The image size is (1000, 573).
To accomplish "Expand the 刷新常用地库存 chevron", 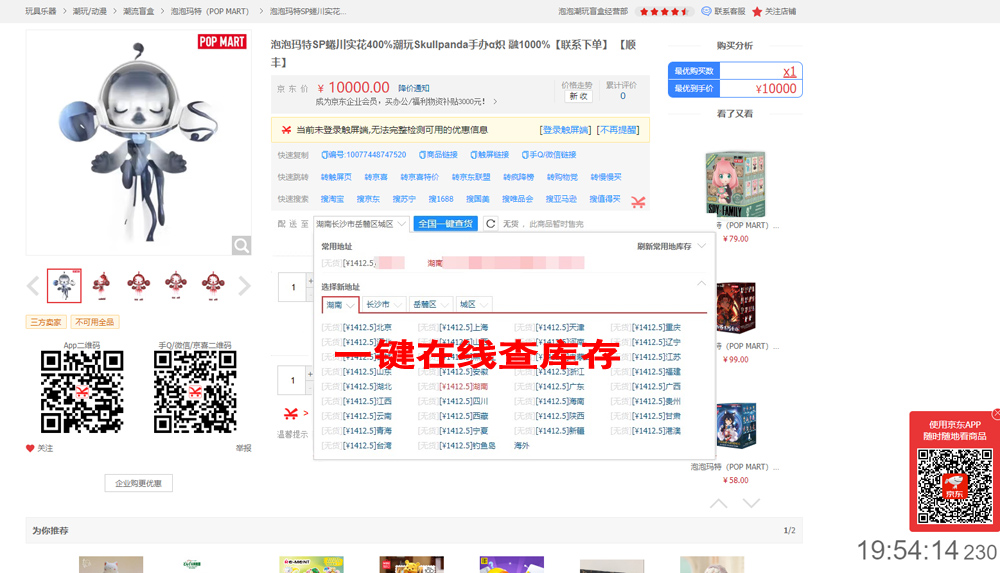I will (x=702, y=246).
